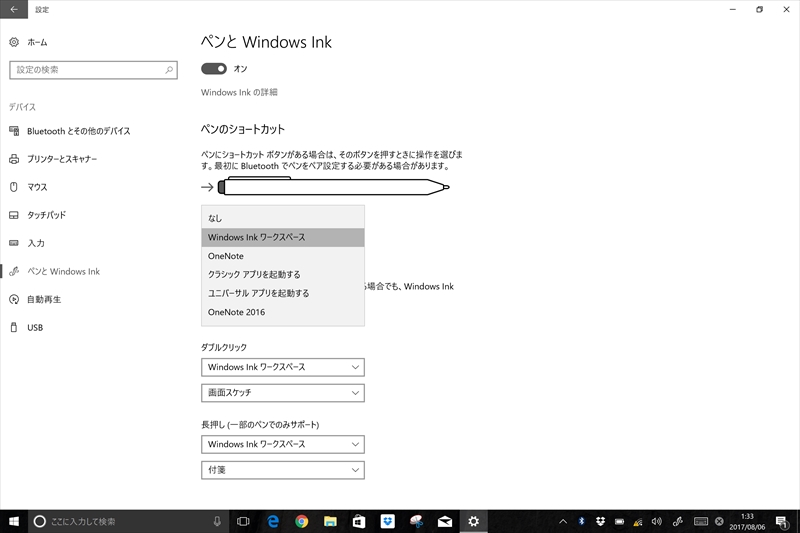Choose OneNote in the open dropdown list

pos(283,256)
